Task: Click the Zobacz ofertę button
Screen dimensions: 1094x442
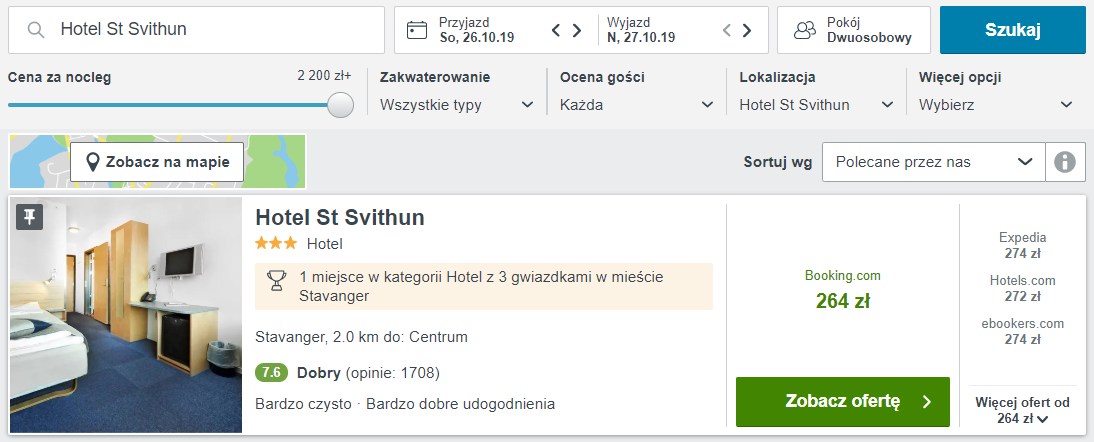Action: tap(842, 402)
